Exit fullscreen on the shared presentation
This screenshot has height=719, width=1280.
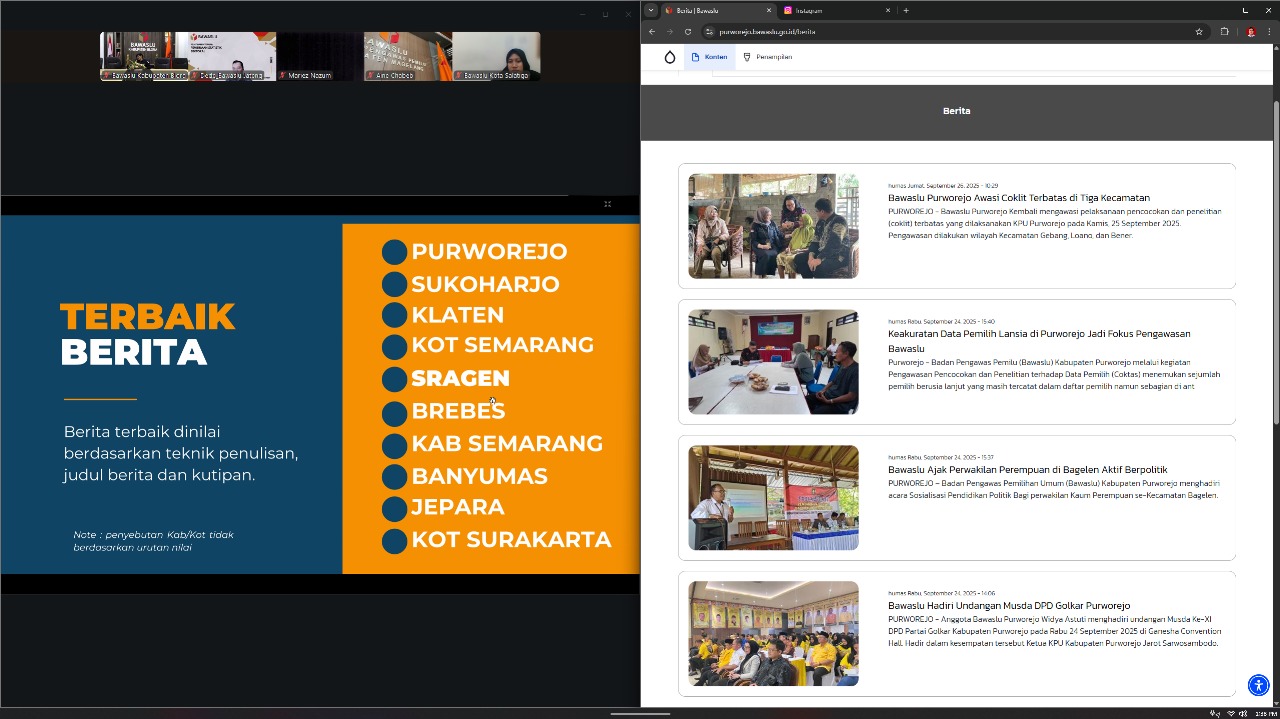[x=607, y=204]
